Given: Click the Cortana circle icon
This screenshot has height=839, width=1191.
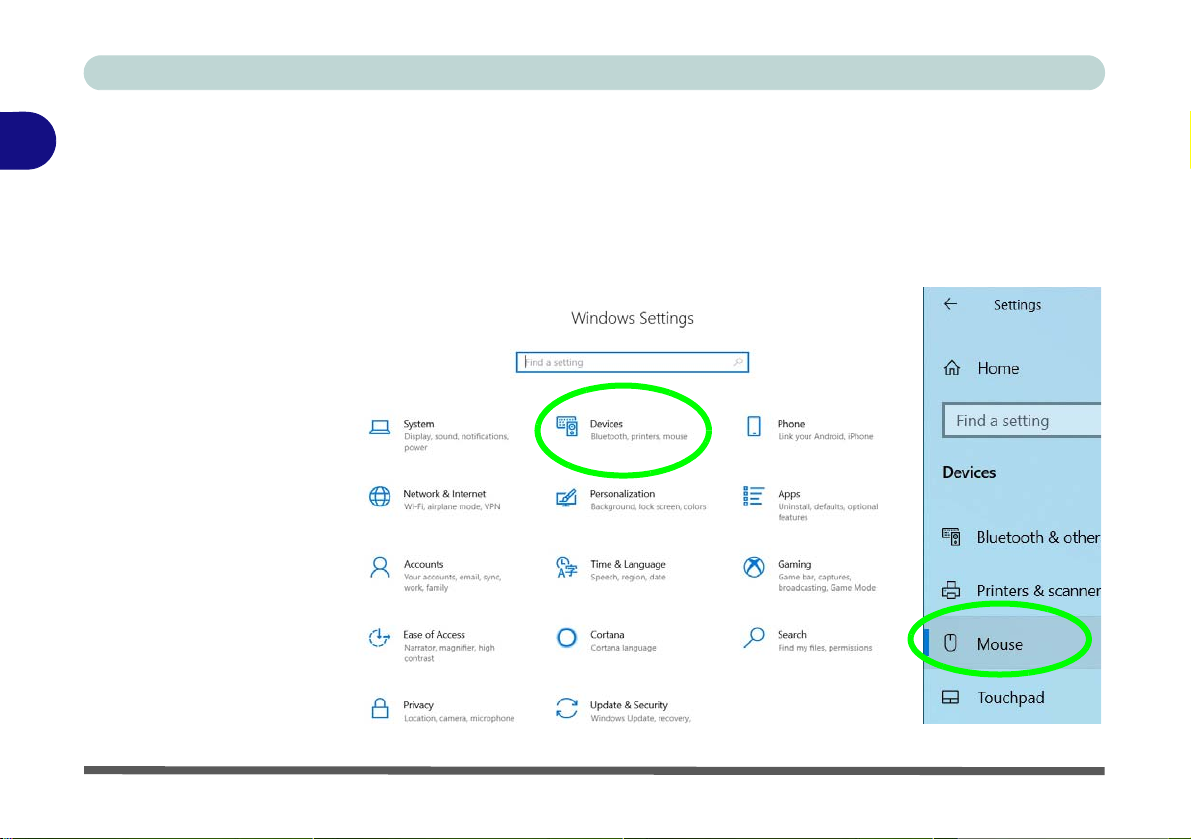Looking at the screenshot, I should [567, 638].
